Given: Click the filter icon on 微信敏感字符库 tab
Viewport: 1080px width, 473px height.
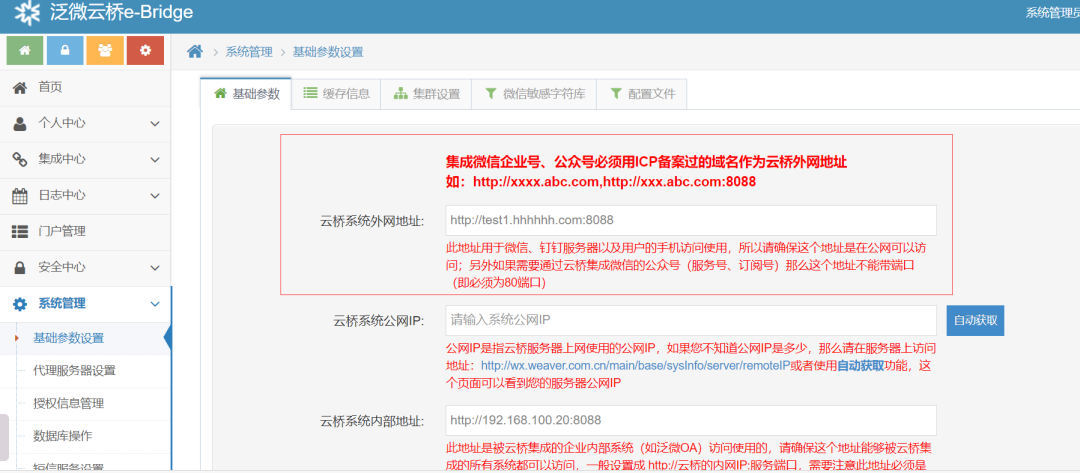Looking at the screenshot, I should [x=490, y=94].
